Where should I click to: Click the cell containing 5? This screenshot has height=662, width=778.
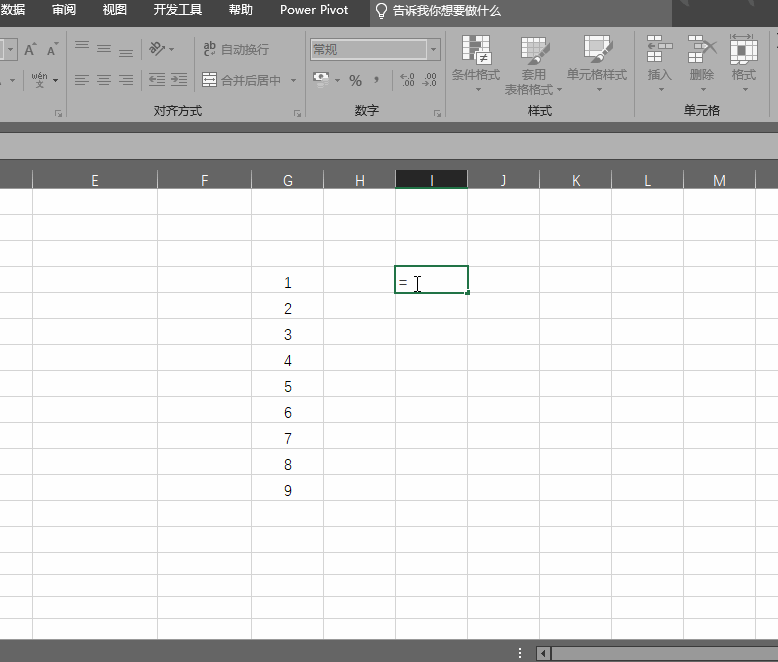pyautogui.click(x=288, y=384)
